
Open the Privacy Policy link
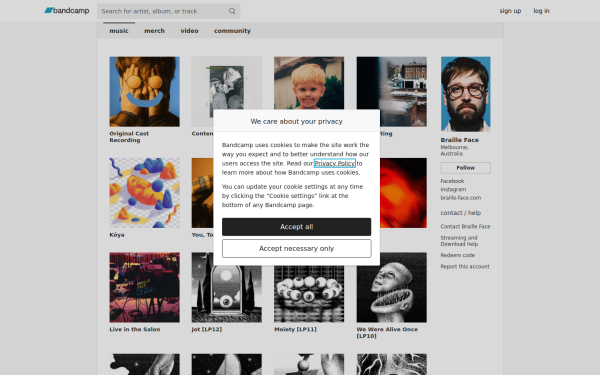335,163
